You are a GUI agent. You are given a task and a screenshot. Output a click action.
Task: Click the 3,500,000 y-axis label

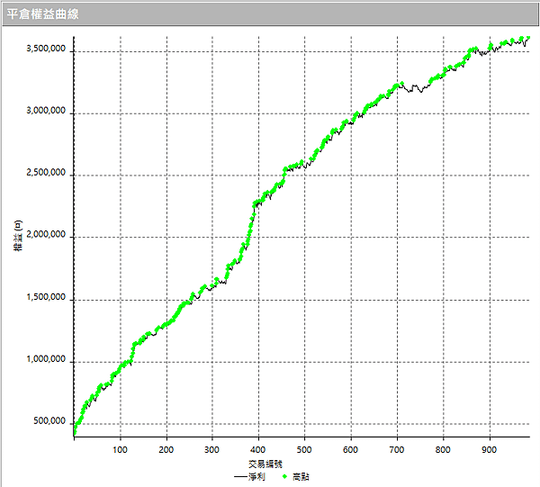(46, 49)
